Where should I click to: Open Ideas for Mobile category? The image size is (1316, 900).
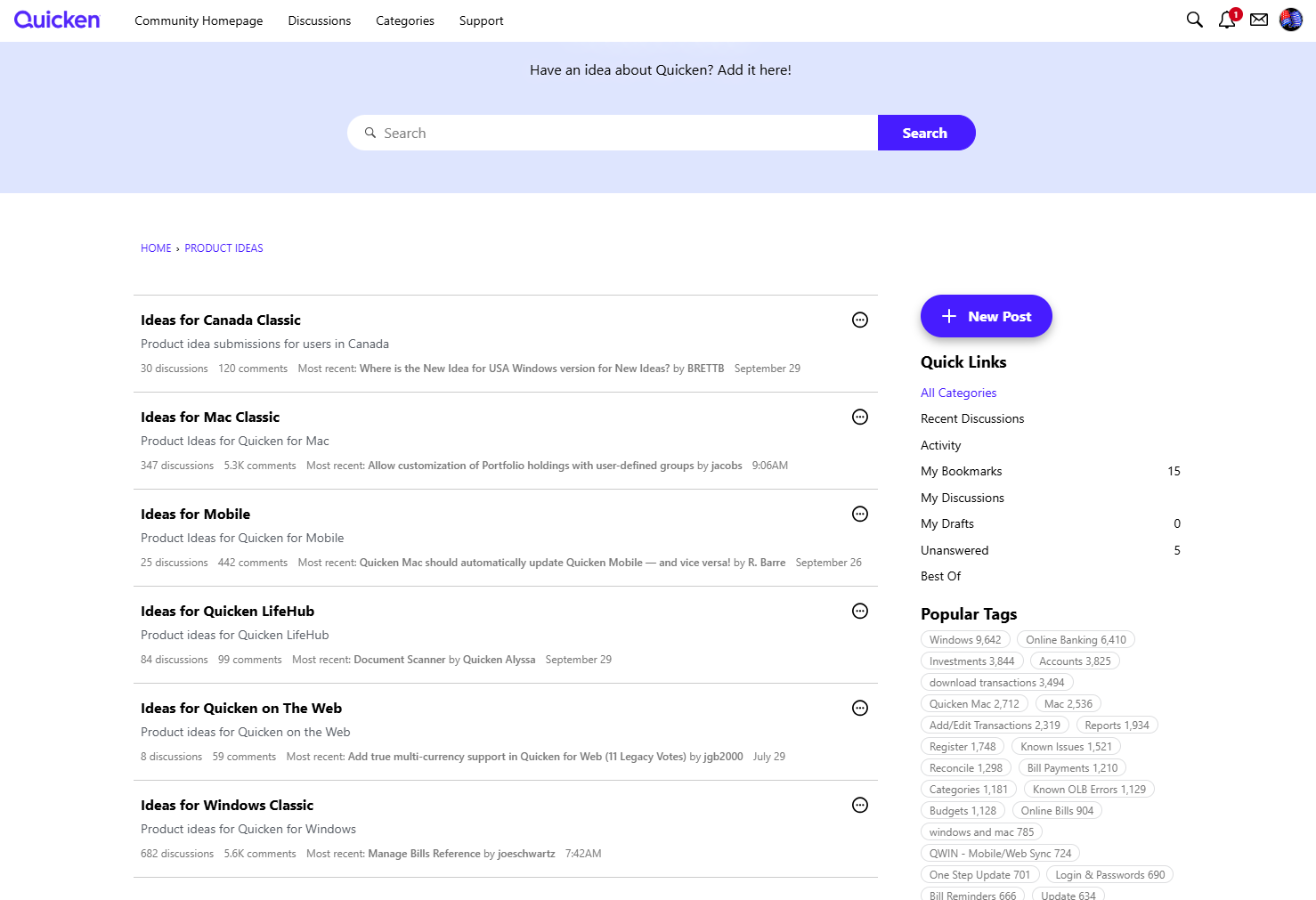[195, 515]
